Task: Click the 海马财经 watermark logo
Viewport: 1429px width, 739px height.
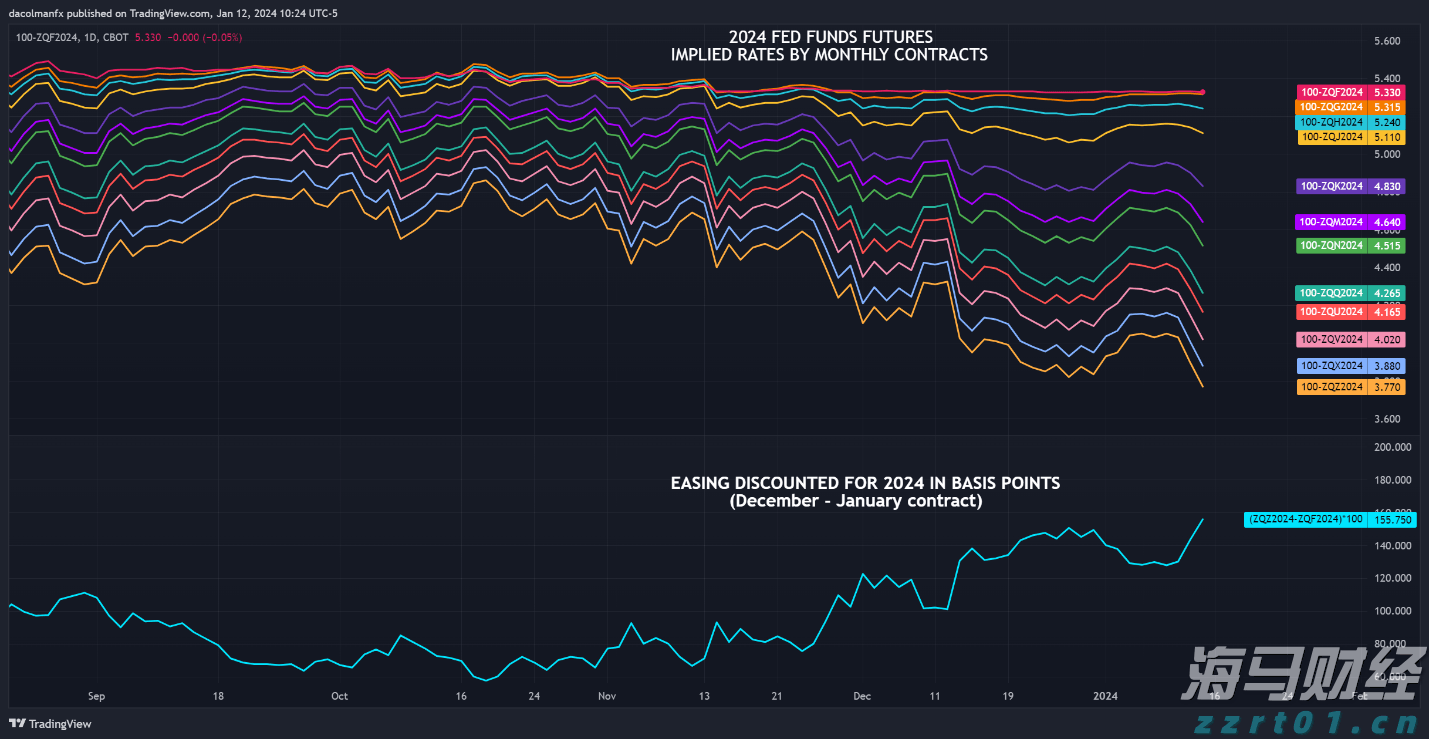Action: [x=1299, y=675]
